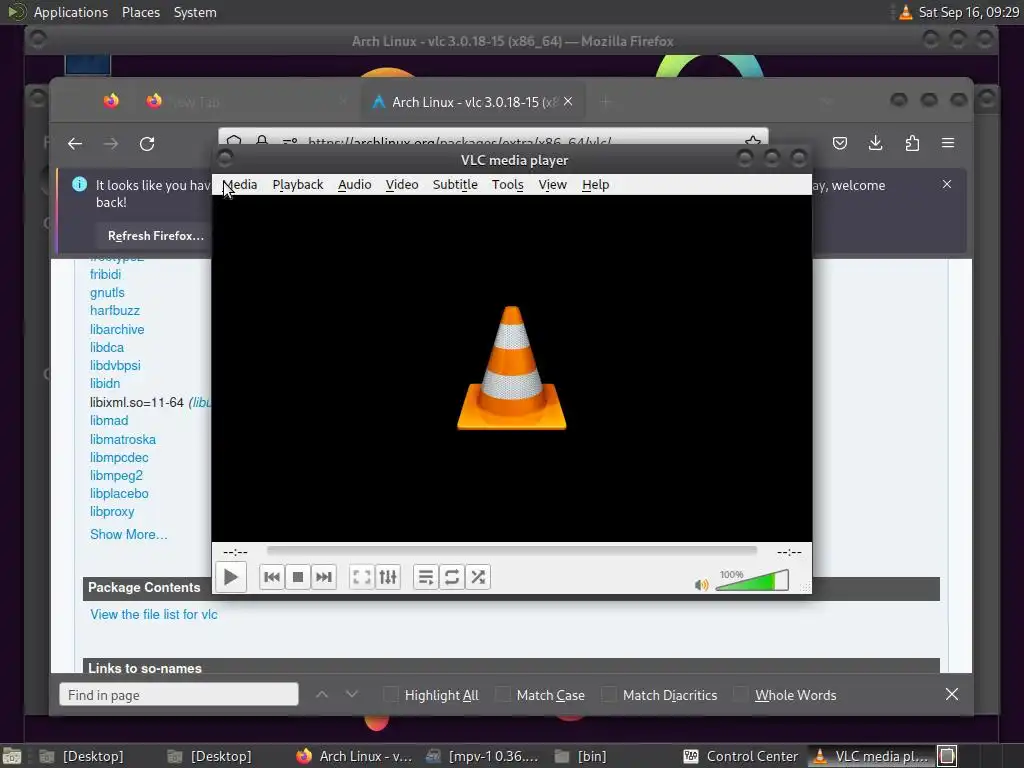Expand dependencies with Show More
This screenshot has height=768, width=1024.
[129, 534]
